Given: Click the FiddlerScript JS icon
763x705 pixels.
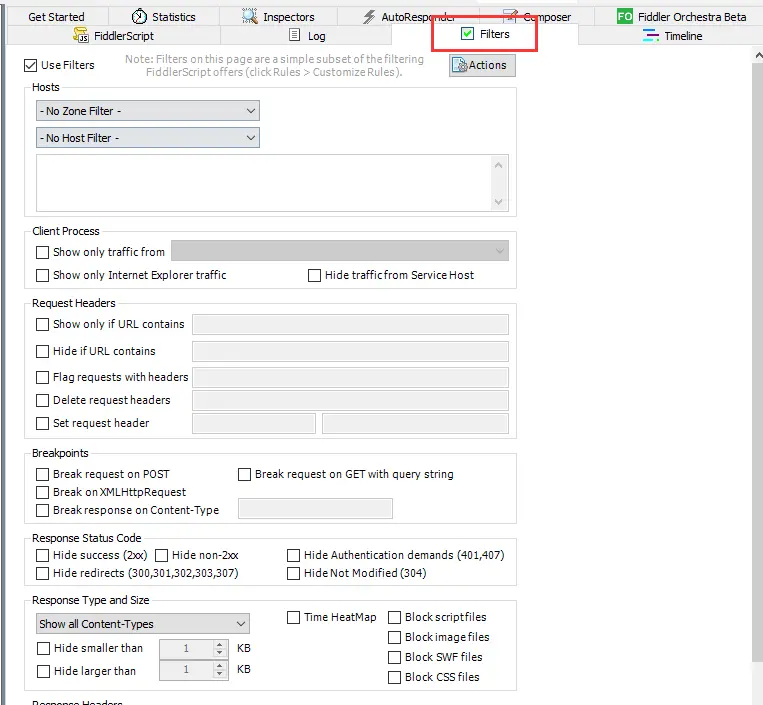Looking at the screenshot, I should [81, 35].
